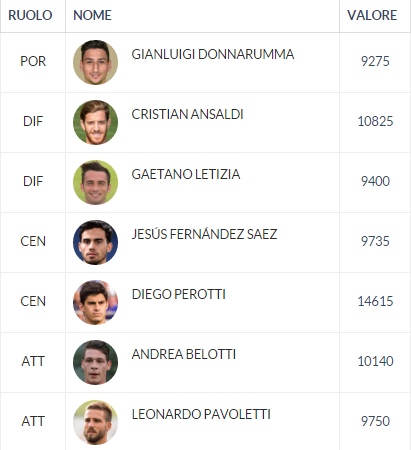Image resolution: width=411 pixels, height=450 pixels.
Task: Click Diego Perotti's avatar image
Action: coord(95,302)
